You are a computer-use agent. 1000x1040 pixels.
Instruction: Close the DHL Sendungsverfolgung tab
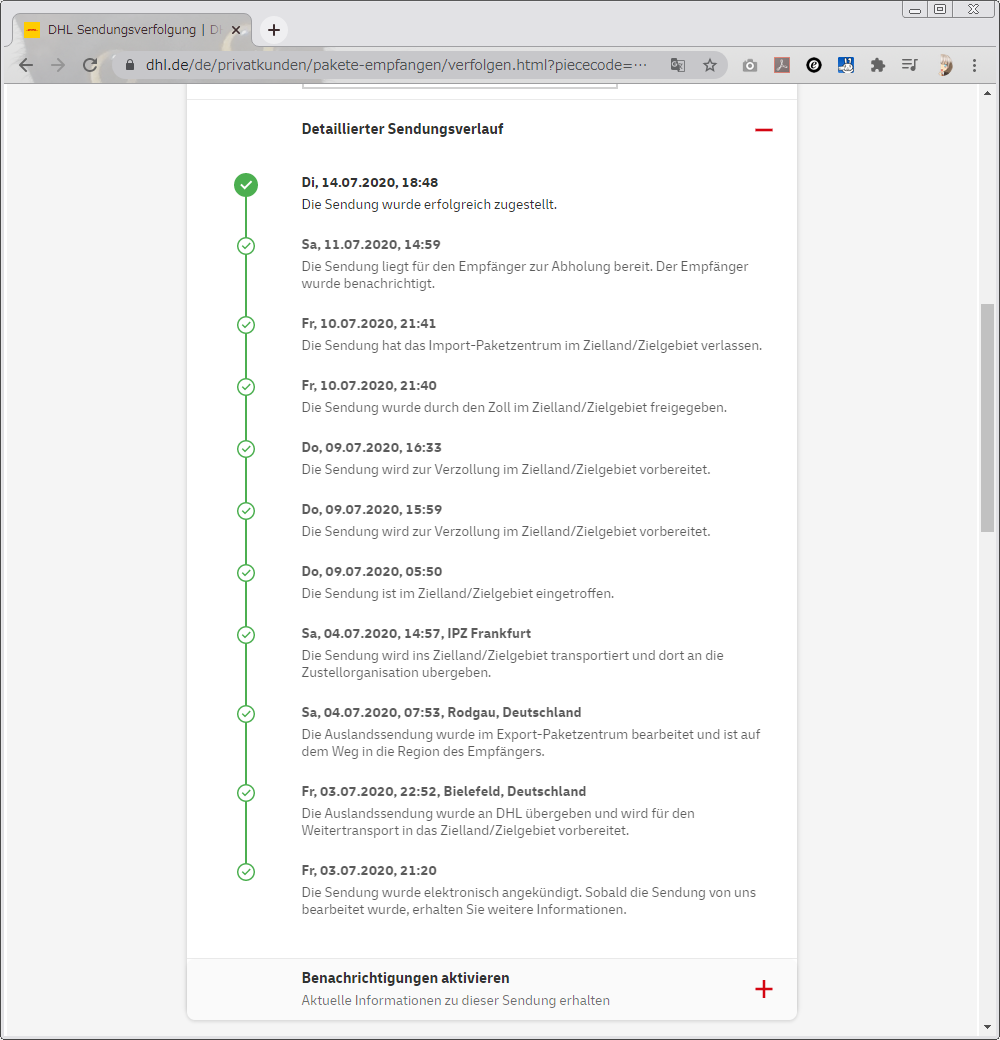click(236, 30)
